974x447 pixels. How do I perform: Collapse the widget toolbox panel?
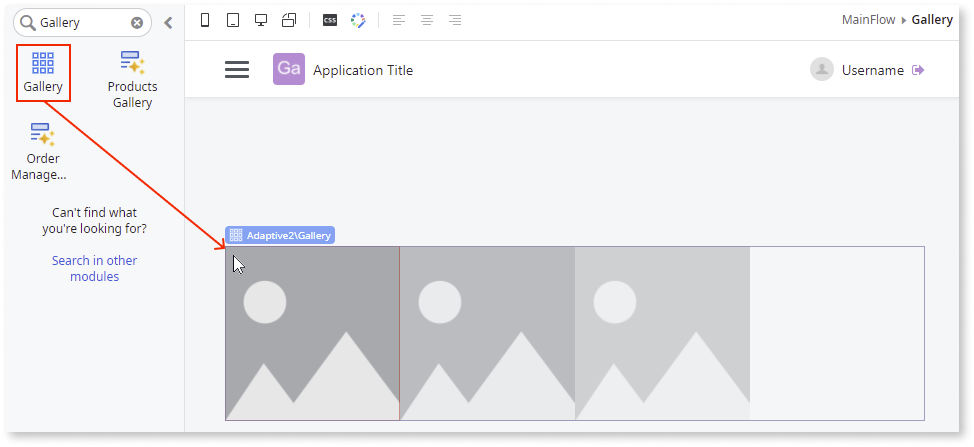click(168, 22)
